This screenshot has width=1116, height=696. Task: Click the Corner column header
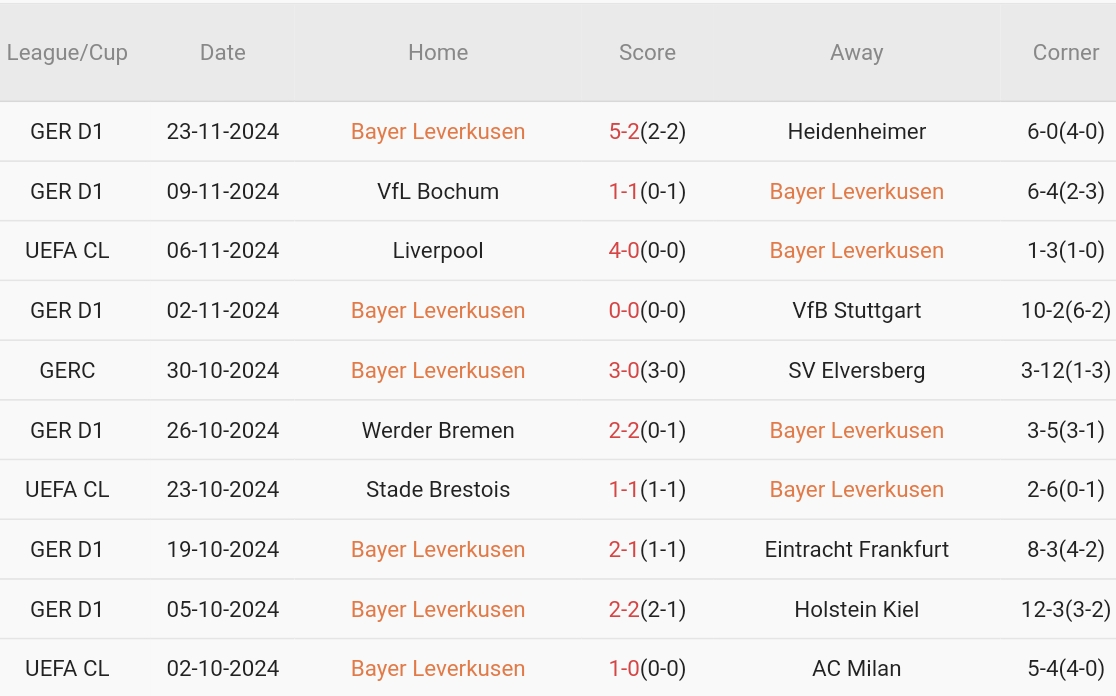1065,53
